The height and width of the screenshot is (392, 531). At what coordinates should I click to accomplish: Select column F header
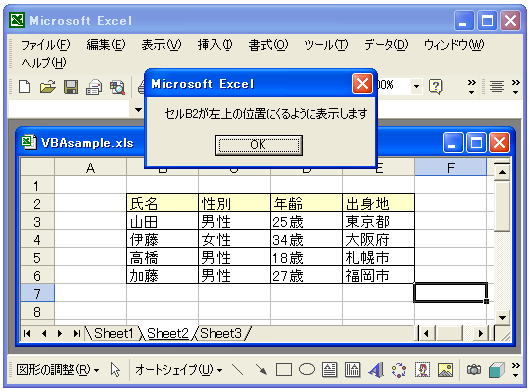tap(450, 168)
